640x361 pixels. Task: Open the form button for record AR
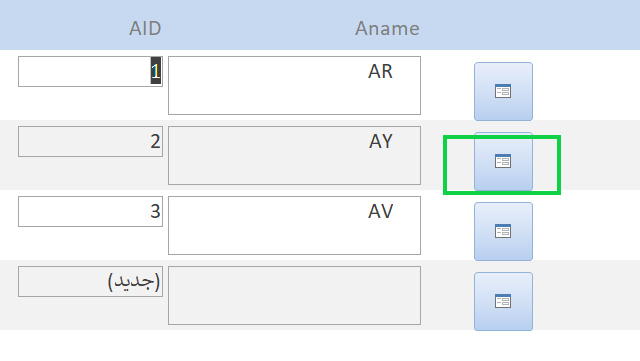coord(503,91)
